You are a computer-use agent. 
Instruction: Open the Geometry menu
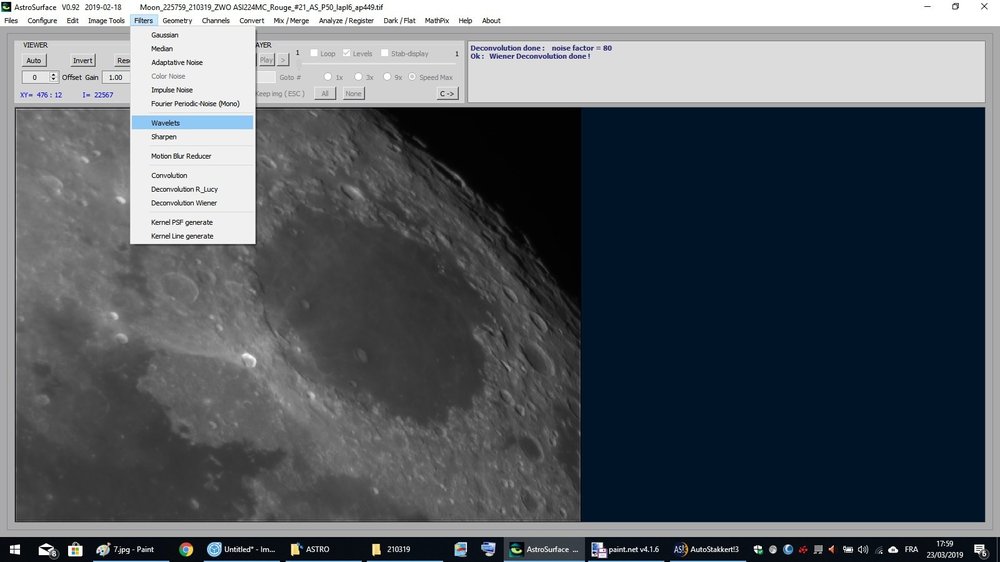pyautogui.click(x=177, y=20)
